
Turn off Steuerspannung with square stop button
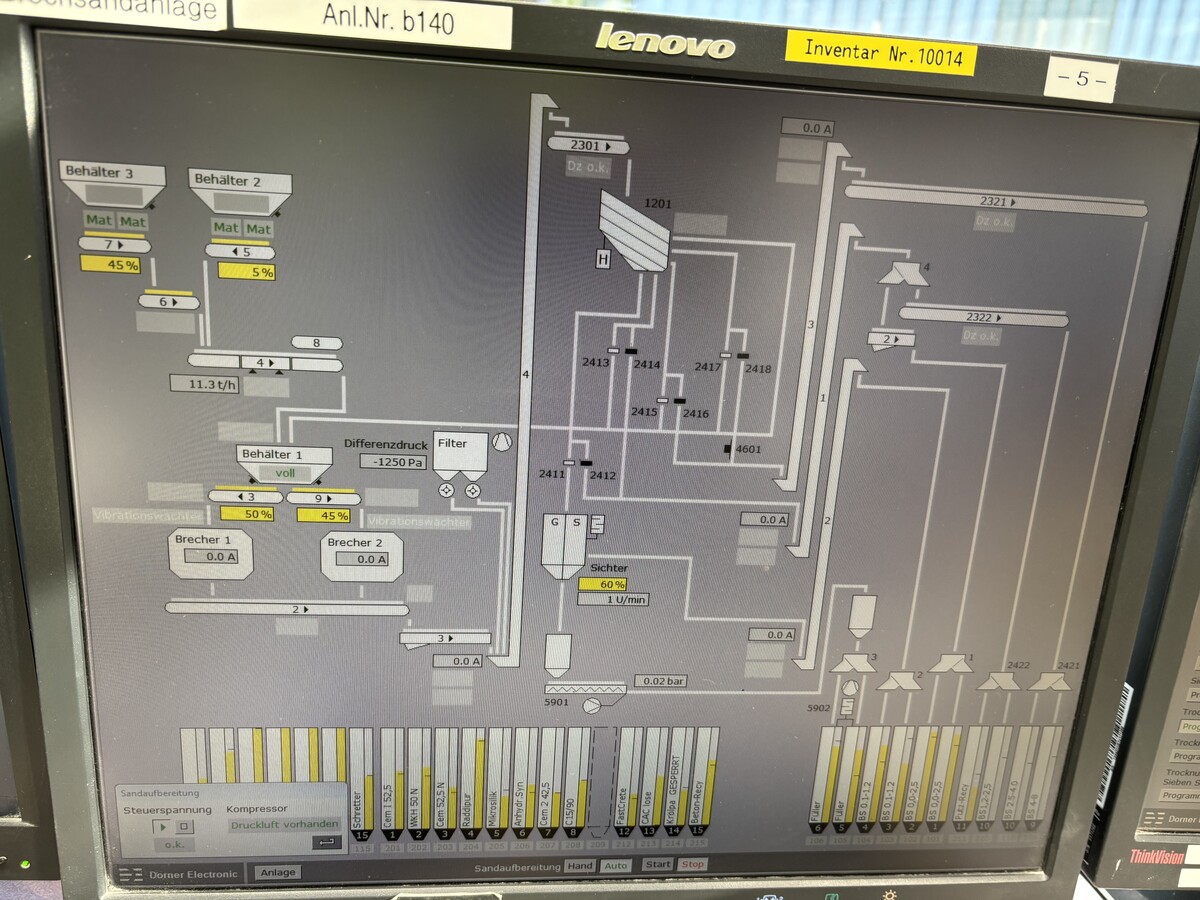184,826
